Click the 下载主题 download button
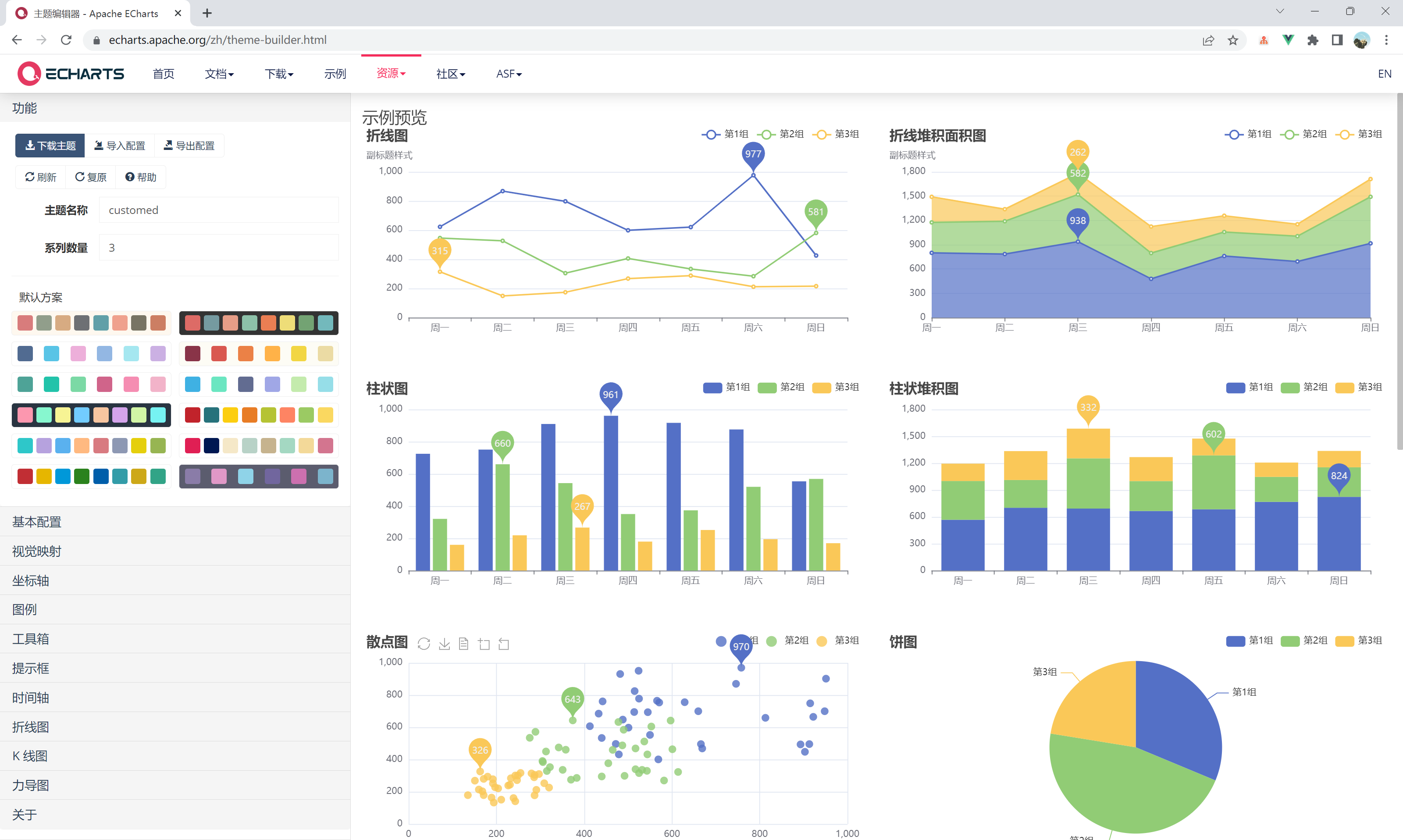Image resolution: width=1403 pixels, height=840 pixels. click(x=50, y=146)
